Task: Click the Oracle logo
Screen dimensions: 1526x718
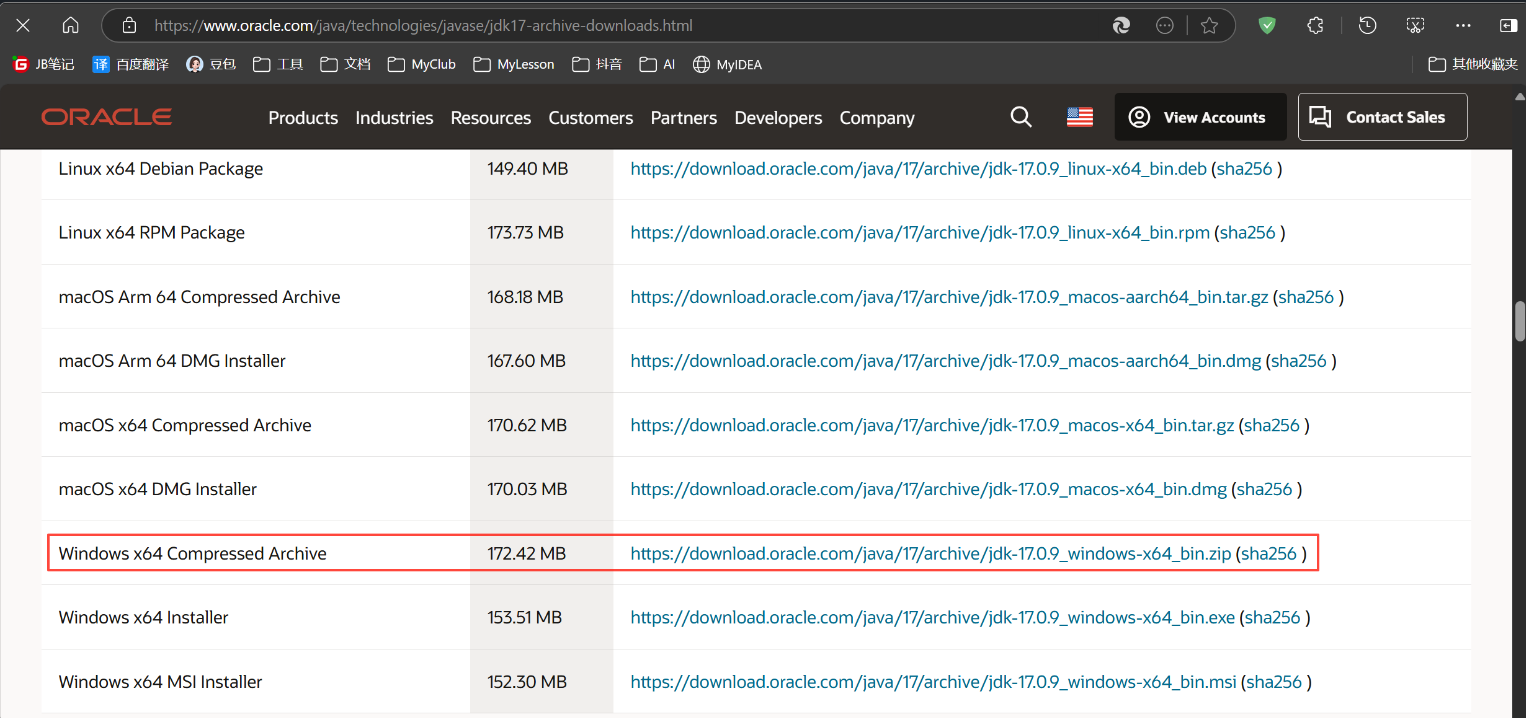Action: pyautogui.click(x=106, y=117)
